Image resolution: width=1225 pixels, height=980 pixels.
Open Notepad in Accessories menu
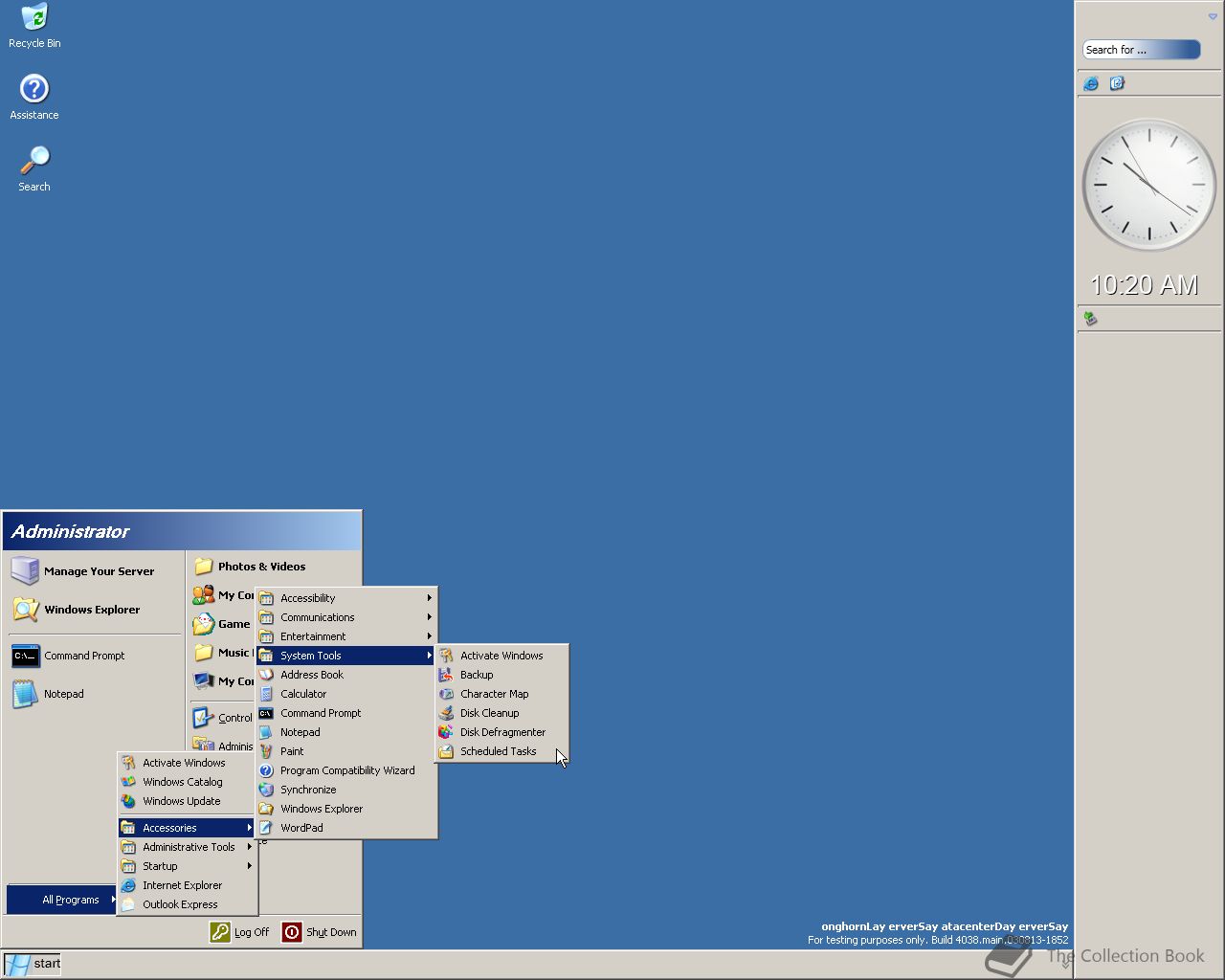346,732
